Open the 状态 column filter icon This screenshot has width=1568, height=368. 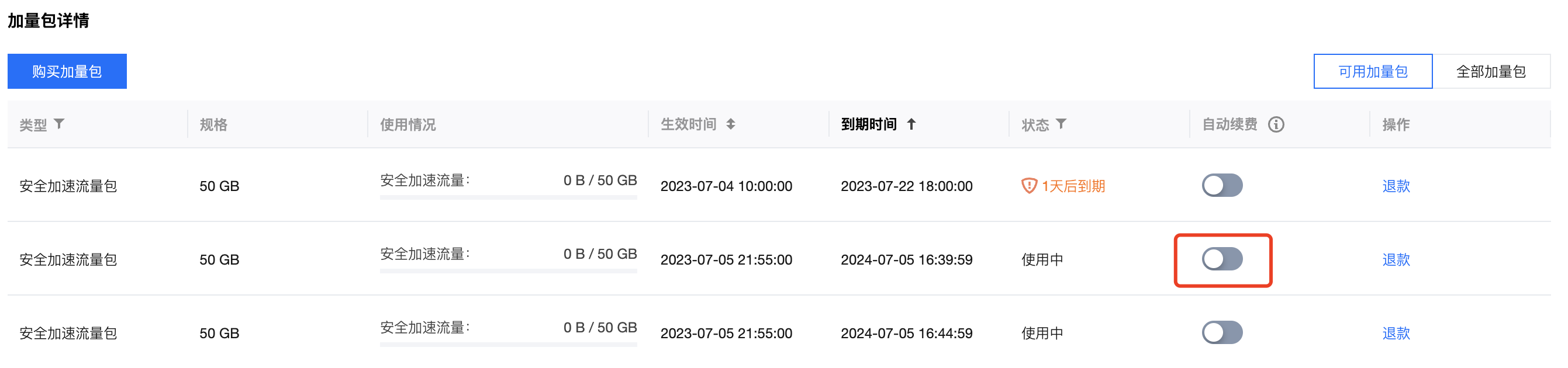click(1061, 124)
